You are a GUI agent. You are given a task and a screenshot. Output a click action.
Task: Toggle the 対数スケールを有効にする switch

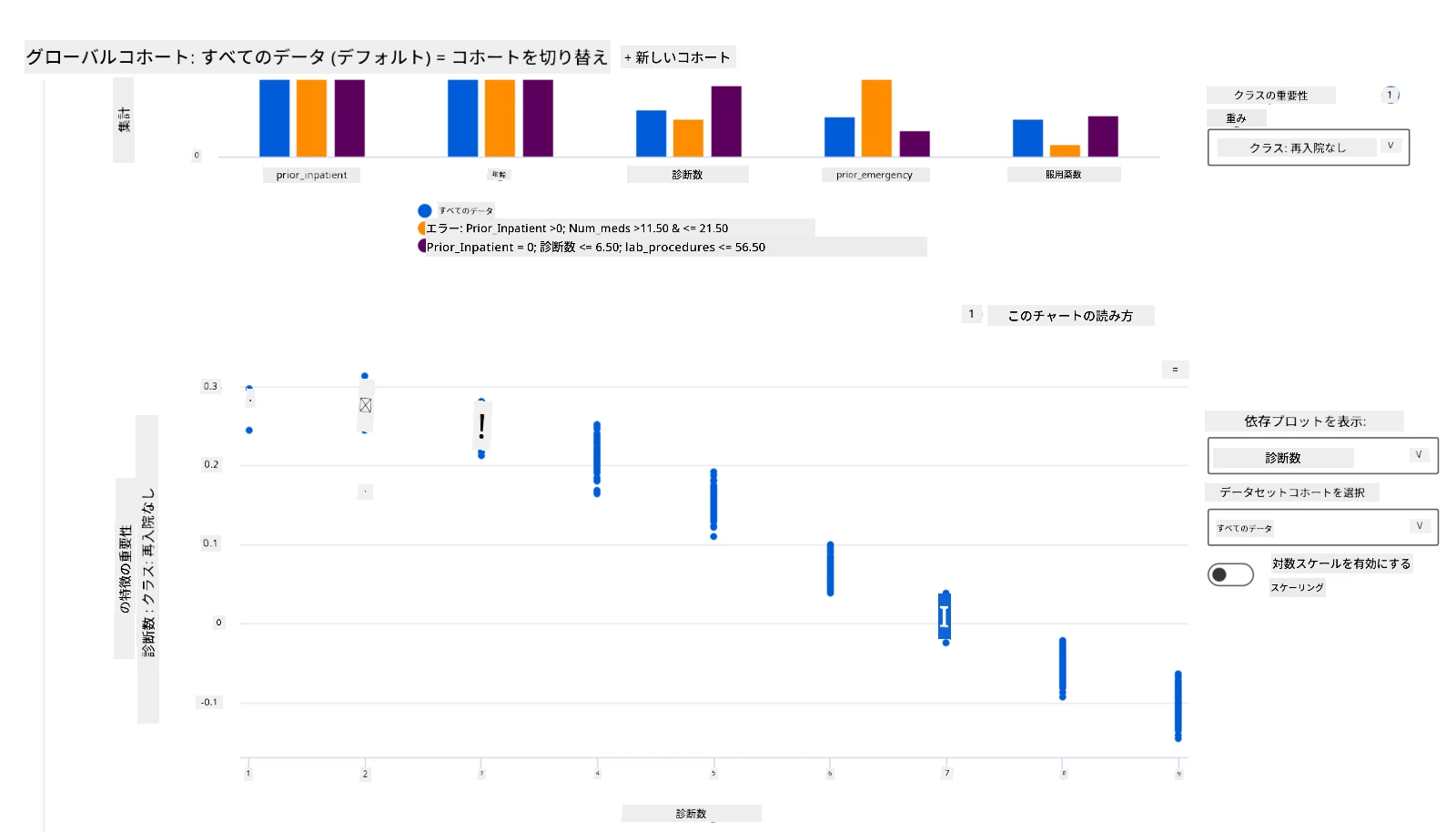coord(1230,574)
